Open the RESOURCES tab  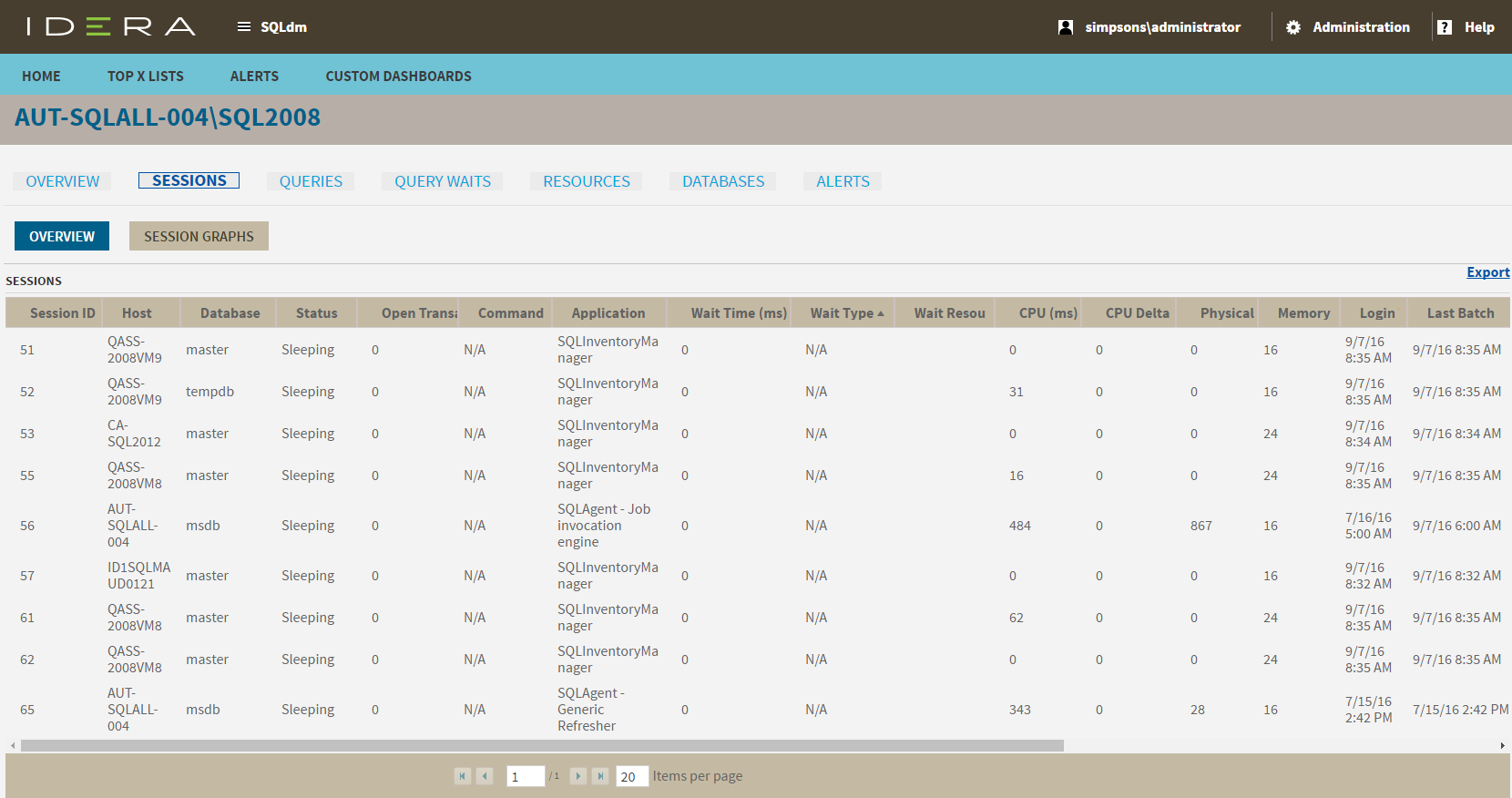(x=587, y=181)
